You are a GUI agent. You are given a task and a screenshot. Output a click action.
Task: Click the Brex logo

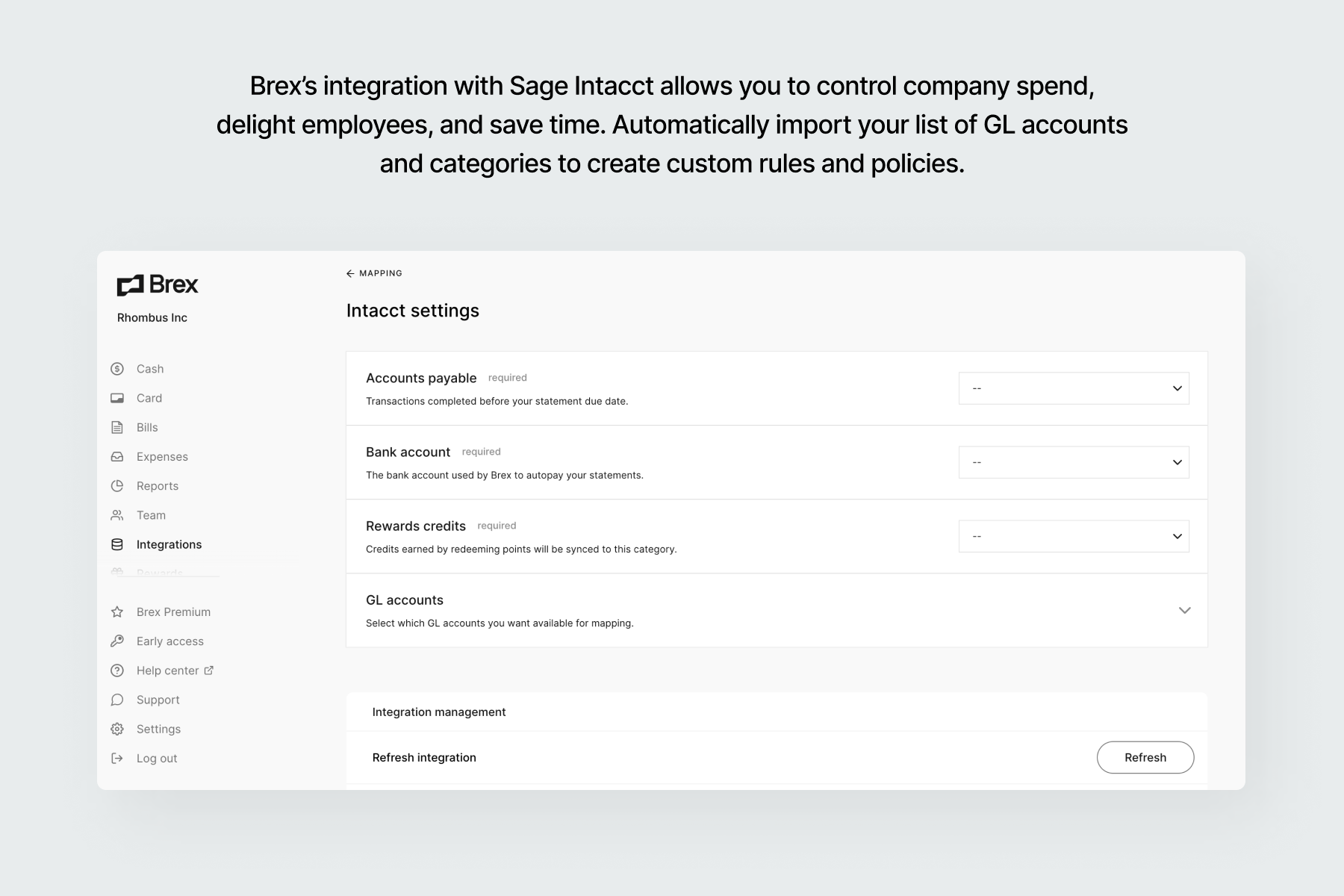tap(158, 284)
